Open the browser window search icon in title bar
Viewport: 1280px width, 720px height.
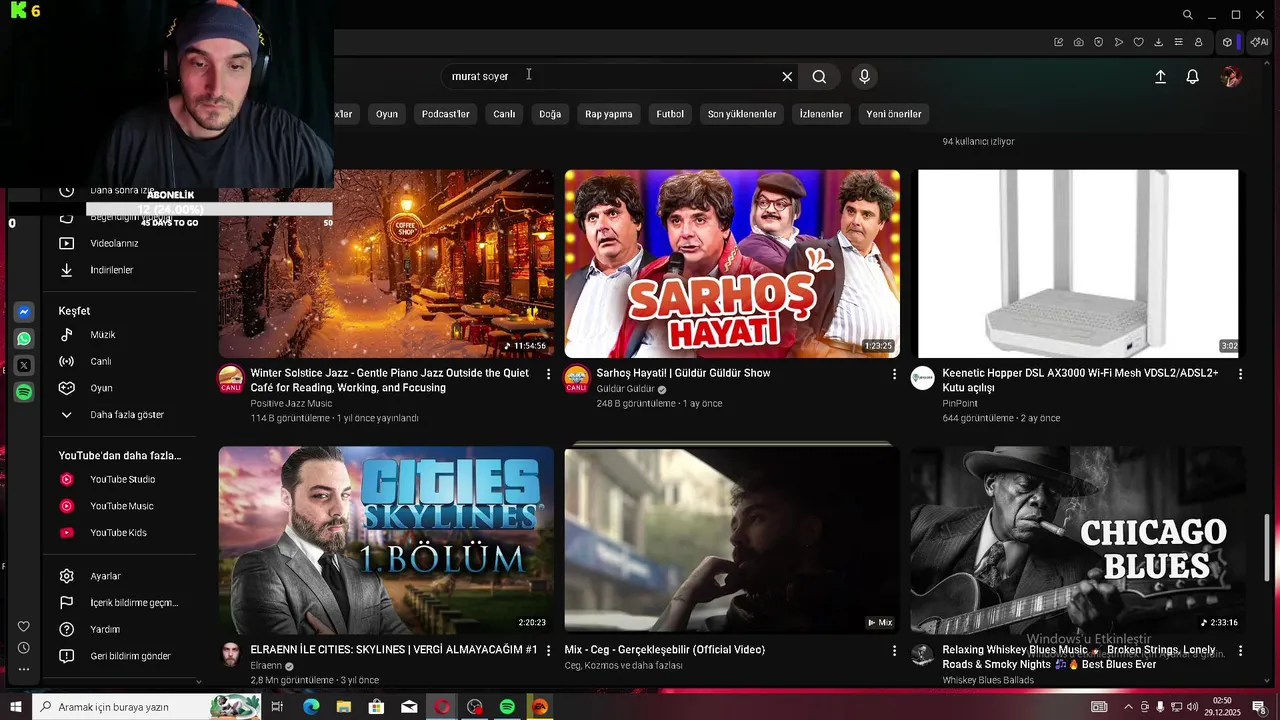tap(1187, 15)
